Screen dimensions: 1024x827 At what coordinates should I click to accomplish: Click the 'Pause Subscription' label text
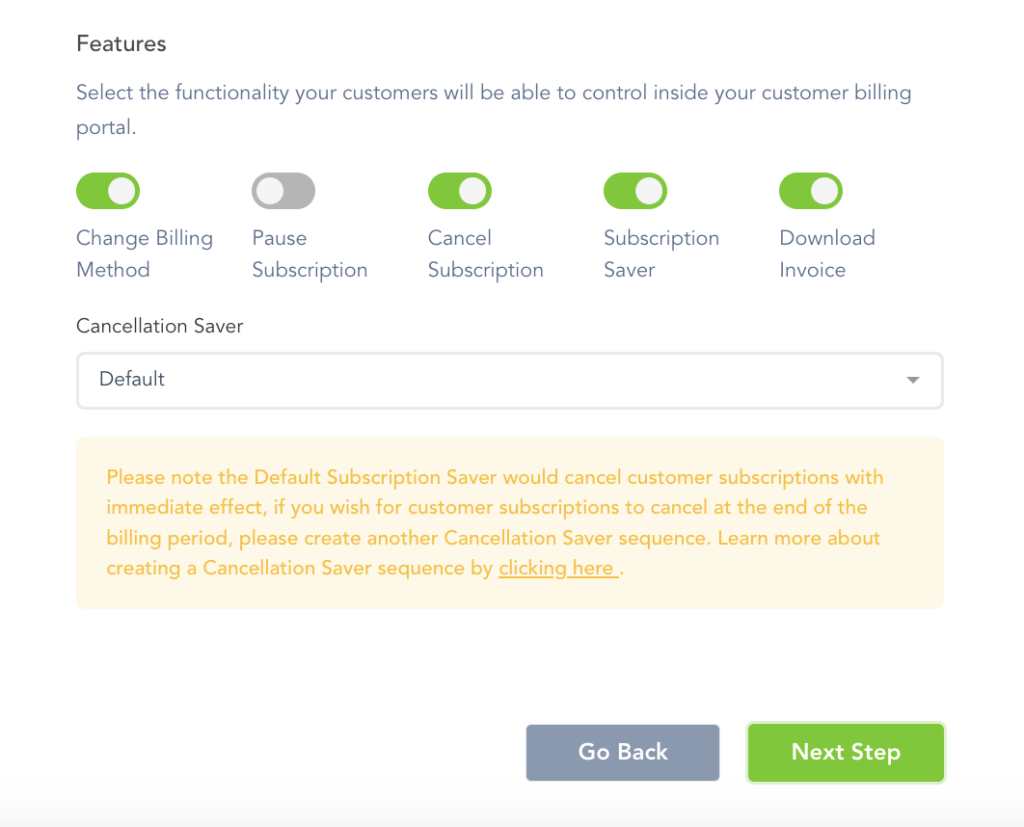tap(309, 254)
